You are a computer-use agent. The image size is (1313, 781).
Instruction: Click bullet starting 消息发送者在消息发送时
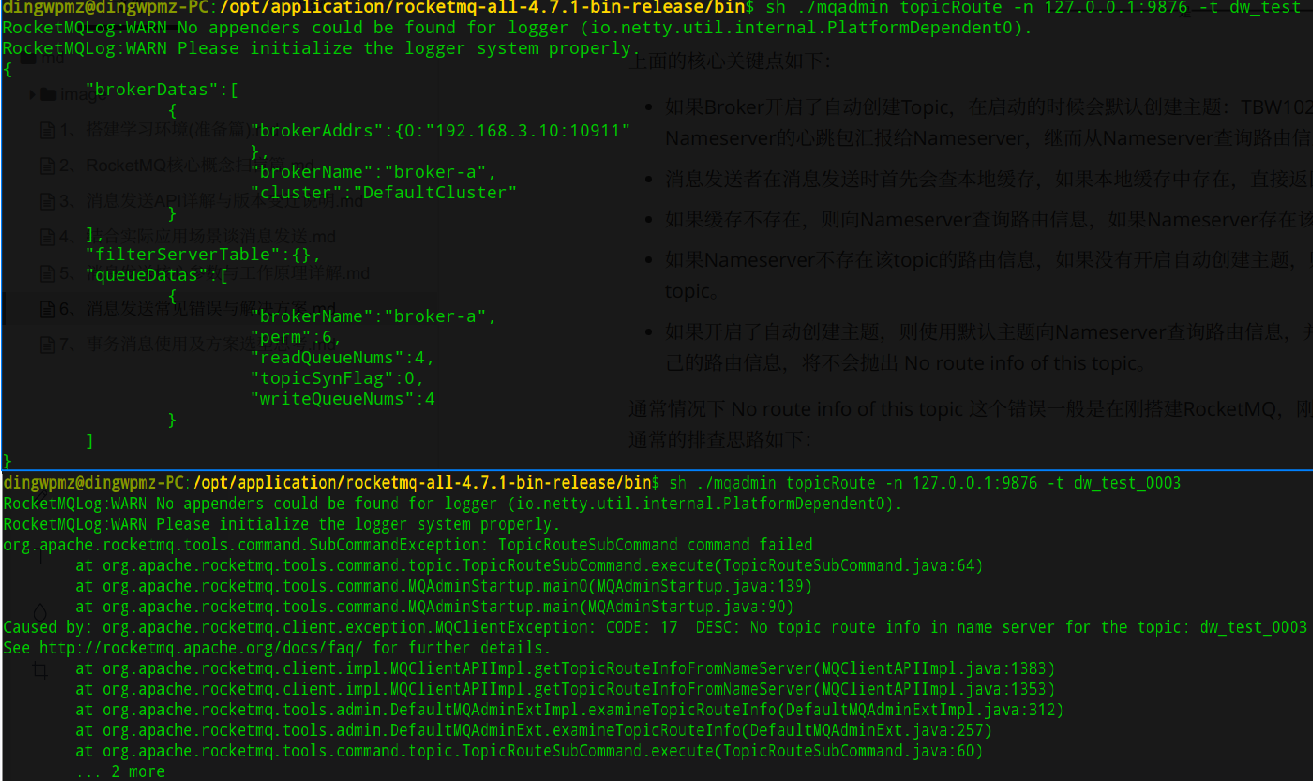tap(988, 178)
